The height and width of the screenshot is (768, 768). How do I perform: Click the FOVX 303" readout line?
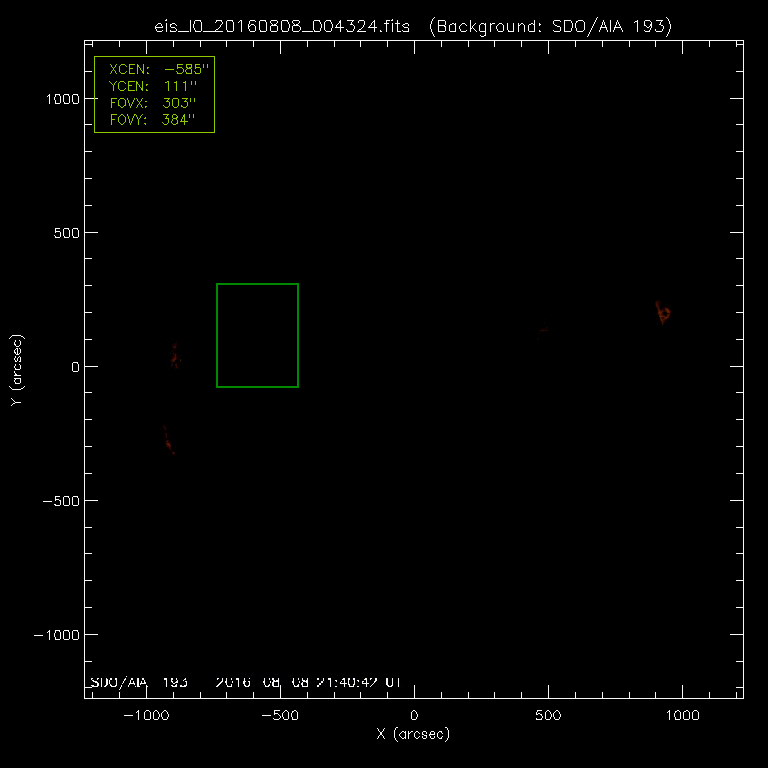point(154,103)
